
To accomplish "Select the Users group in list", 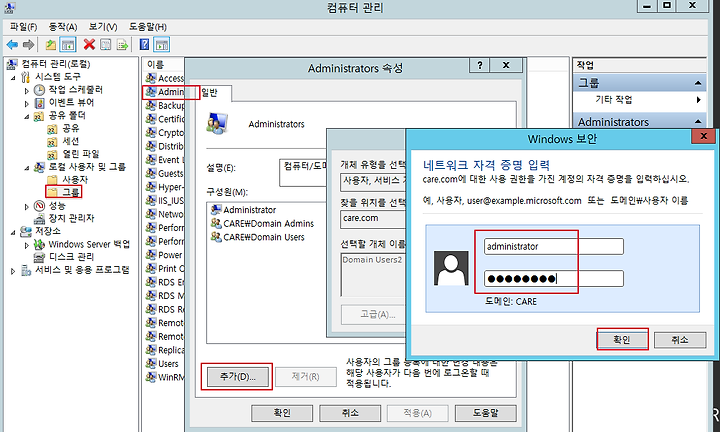I will click(x=163, y=364).
